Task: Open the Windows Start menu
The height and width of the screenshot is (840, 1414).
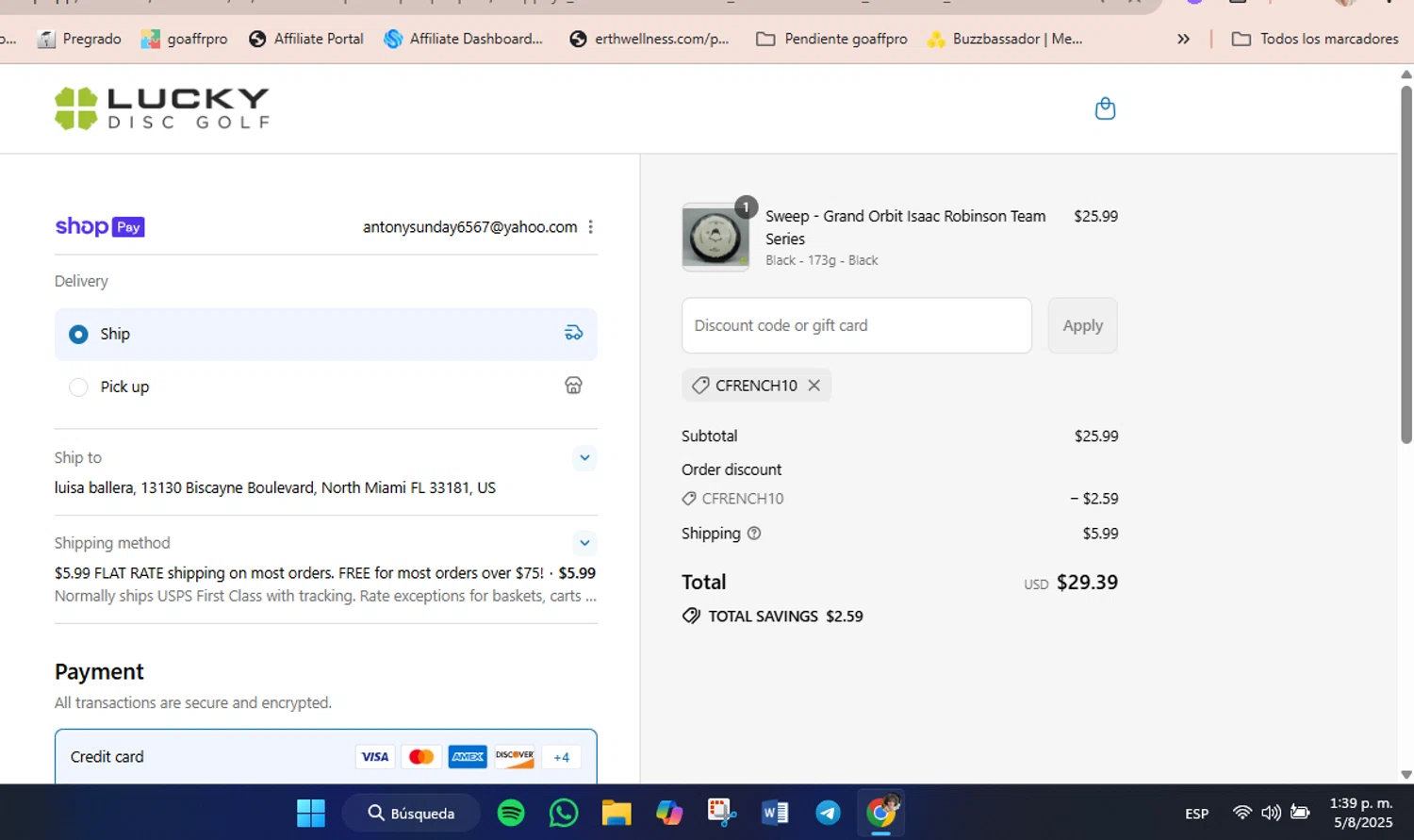Action: click(310, 813)
